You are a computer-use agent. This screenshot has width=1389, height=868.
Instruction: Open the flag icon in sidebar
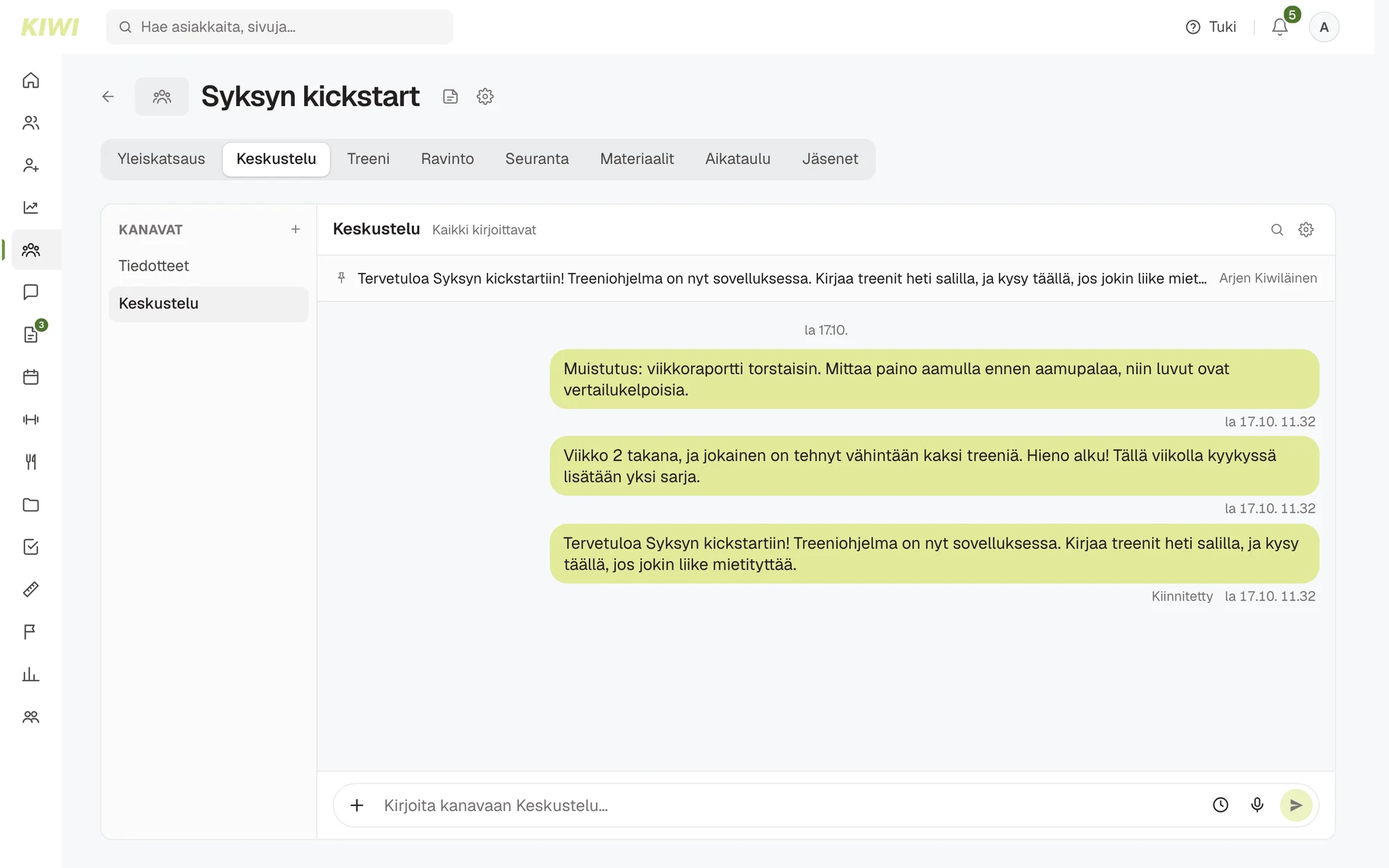coord(31,632)
